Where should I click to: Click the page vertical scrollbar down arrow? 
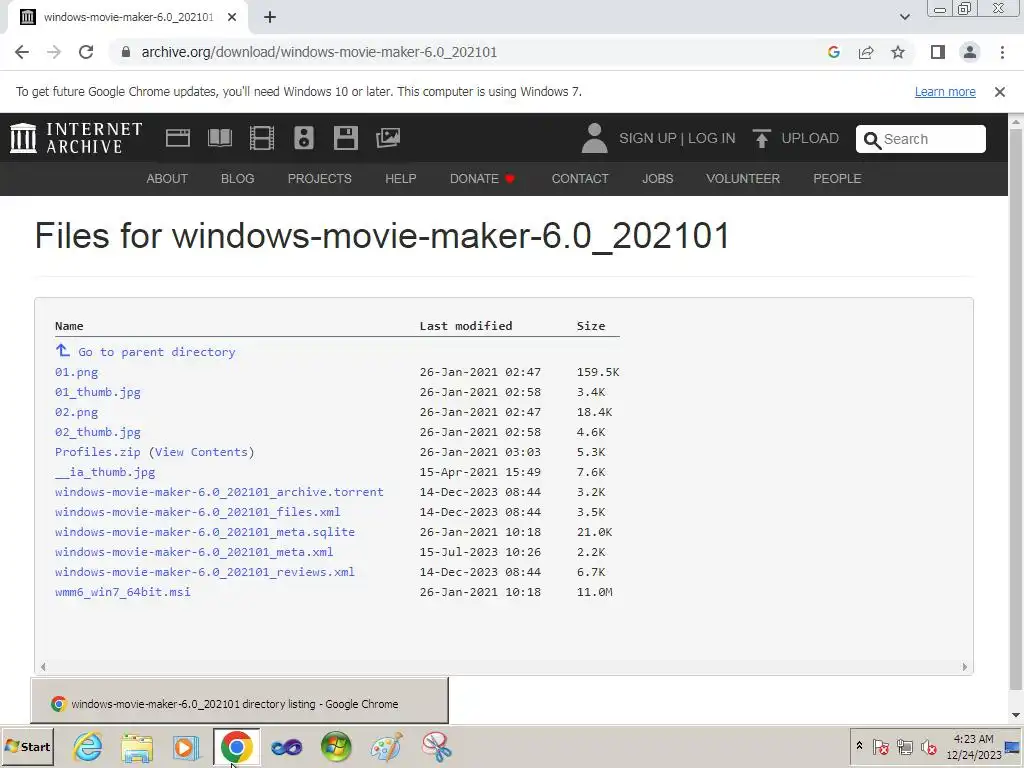[x=1016, y=715]
